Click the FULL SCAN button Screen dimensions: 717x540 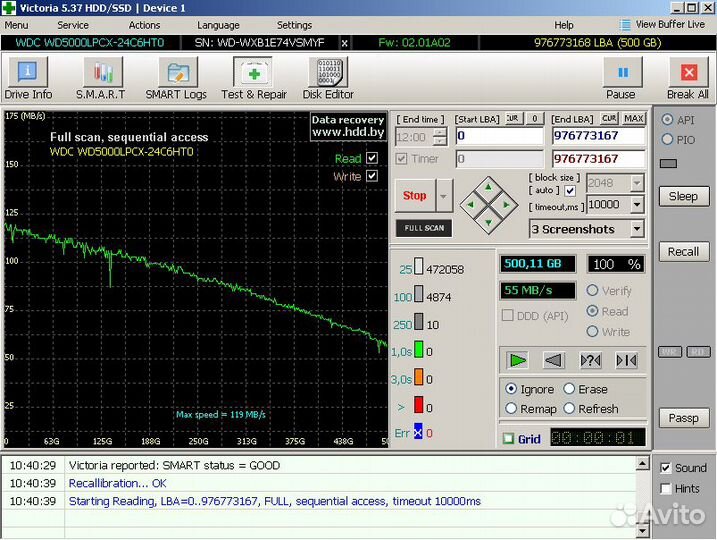coord(424,228)
